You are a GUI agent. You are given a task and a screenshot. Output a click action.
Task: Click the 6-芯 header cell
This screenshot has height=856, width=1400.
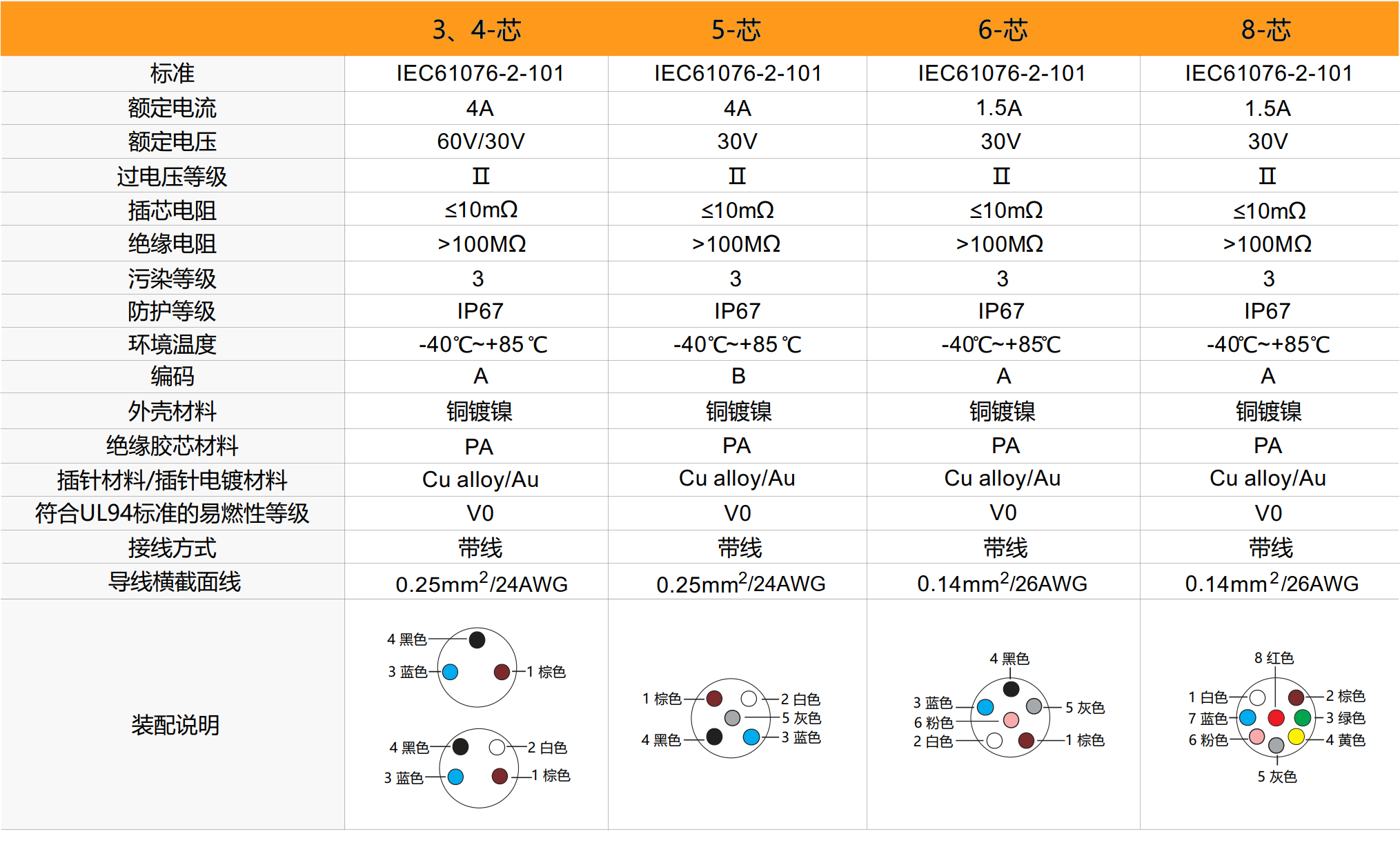click(1003, 30)
